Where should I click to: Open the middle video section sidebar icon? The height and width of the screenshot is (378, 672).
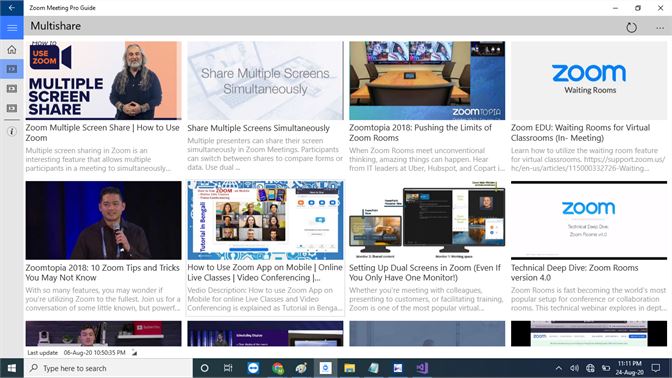coord(12,89)
